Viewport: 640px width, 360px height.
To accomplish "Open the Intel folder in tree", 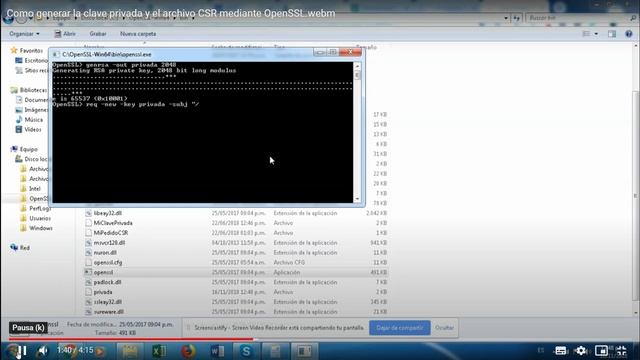I will (x=35, y=189).
